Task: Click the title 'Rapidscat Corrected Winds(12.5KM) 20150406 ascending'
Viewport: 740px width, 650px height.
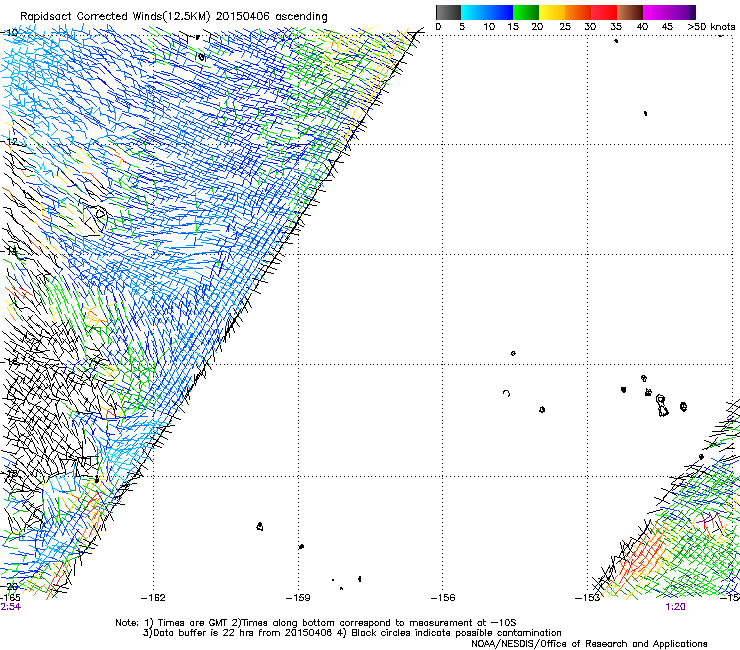Action: click(x=174, y=16)
